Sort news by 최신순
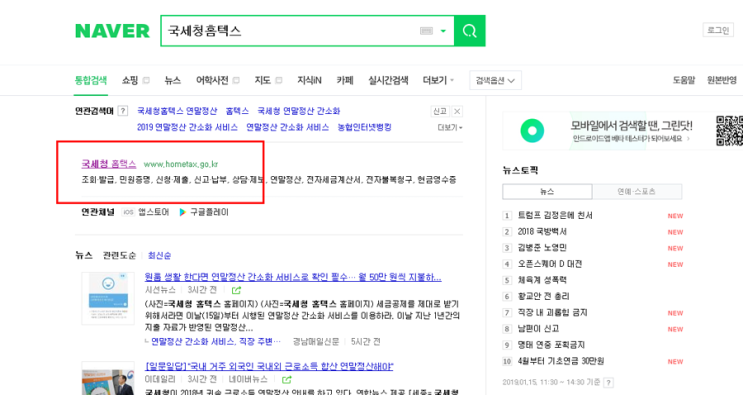This screenshot has height=395, width=743. click(x=159, y=255)
